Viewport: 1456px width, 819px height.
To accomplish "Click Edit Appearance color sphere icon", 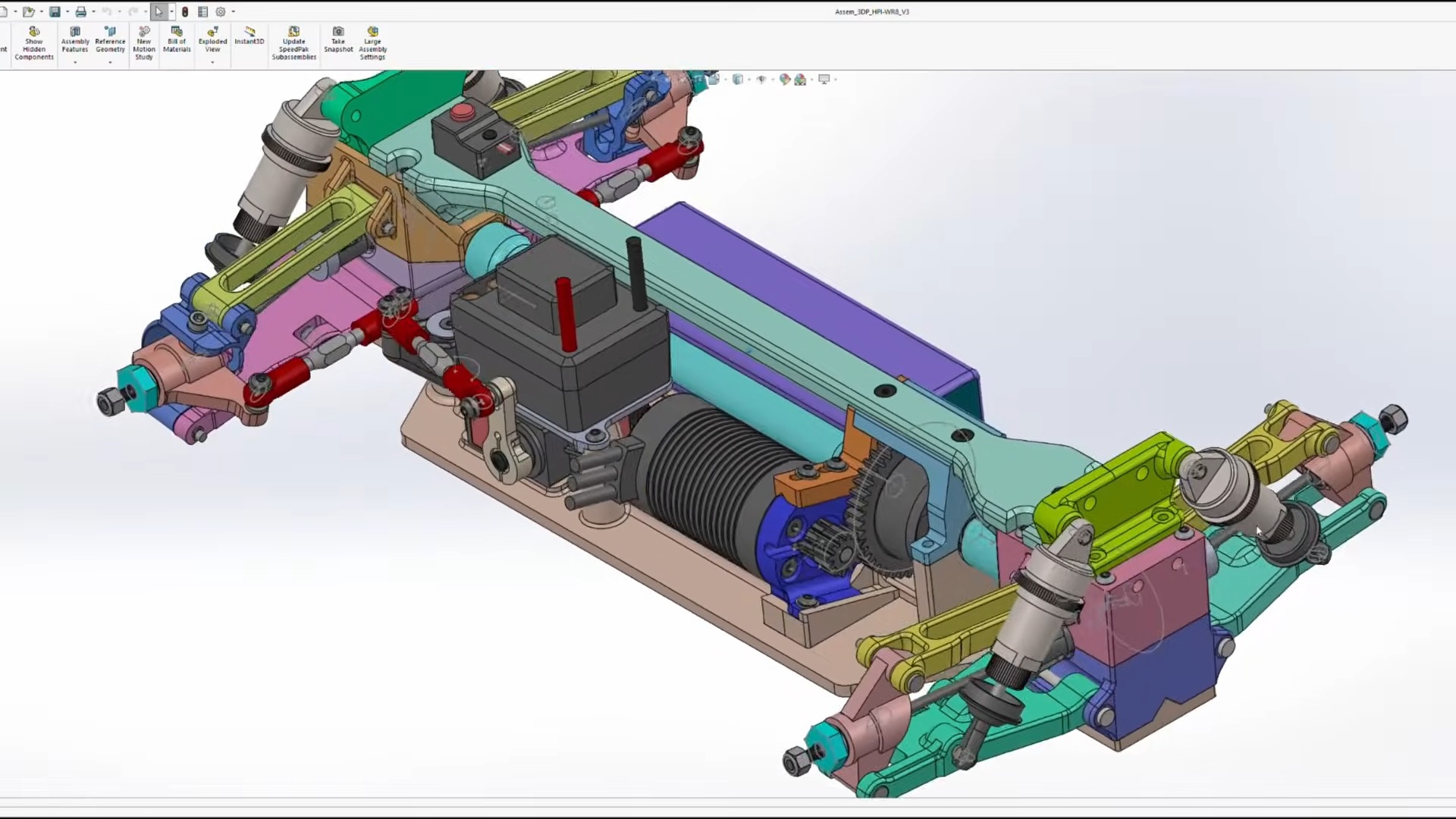I will [785, 79].
